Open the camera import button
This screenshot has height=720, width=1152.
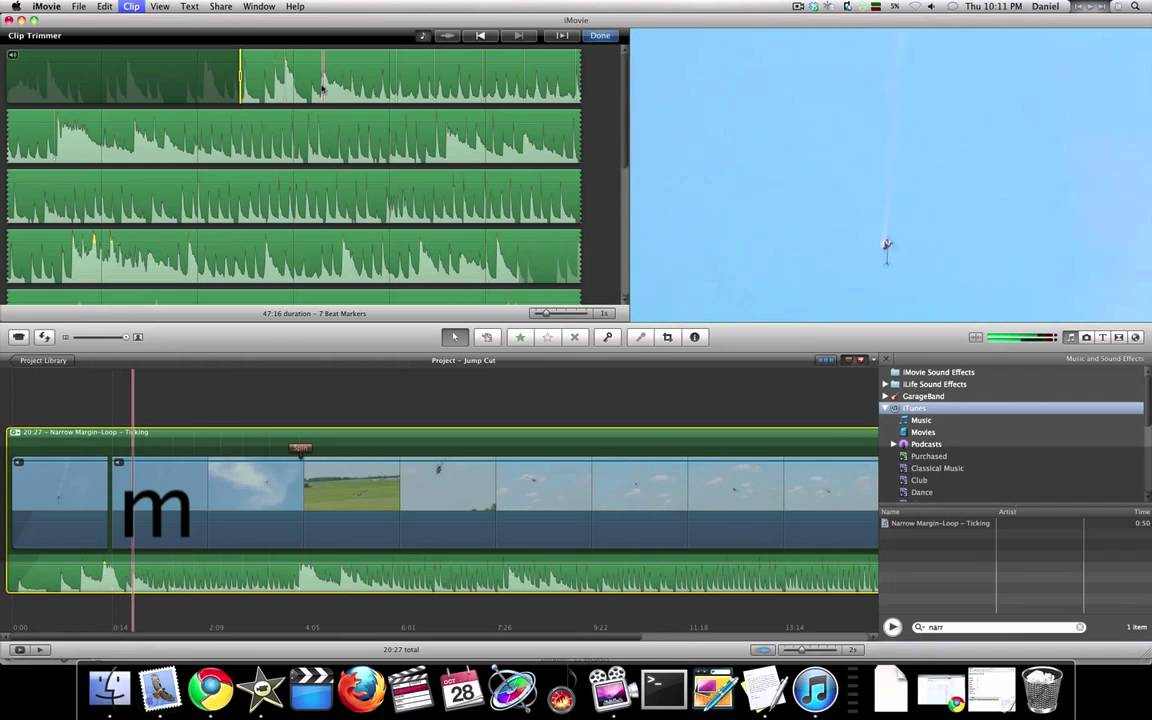point(19,337)
